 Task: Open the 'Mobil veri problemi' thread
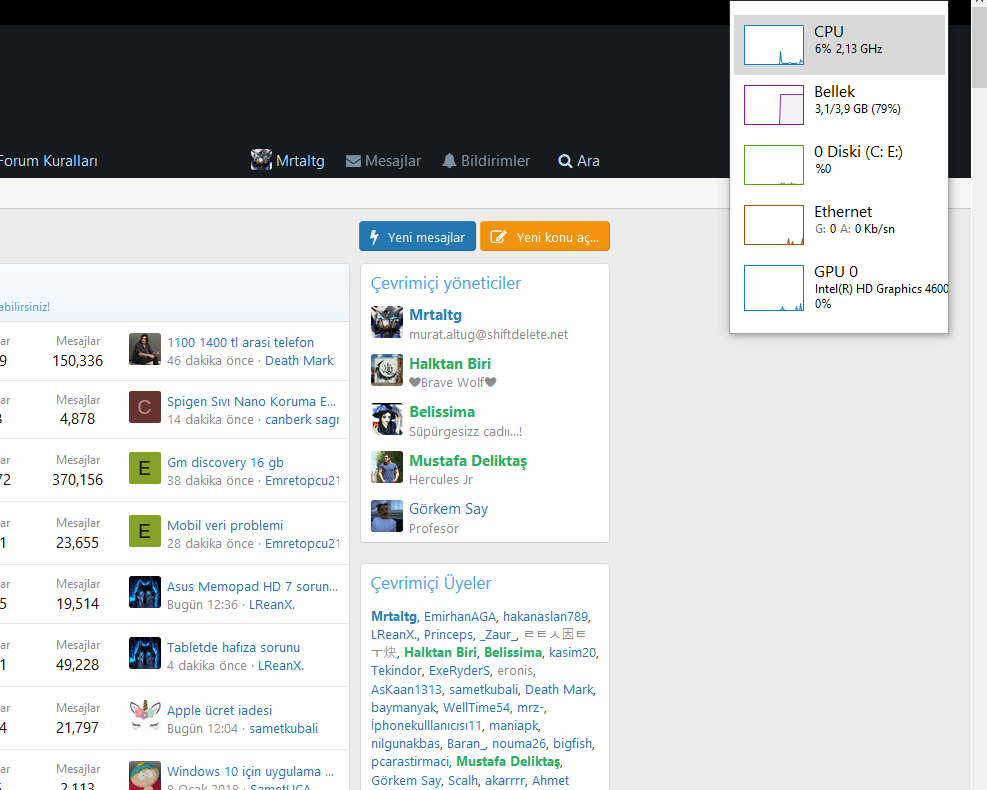[225, 526]
